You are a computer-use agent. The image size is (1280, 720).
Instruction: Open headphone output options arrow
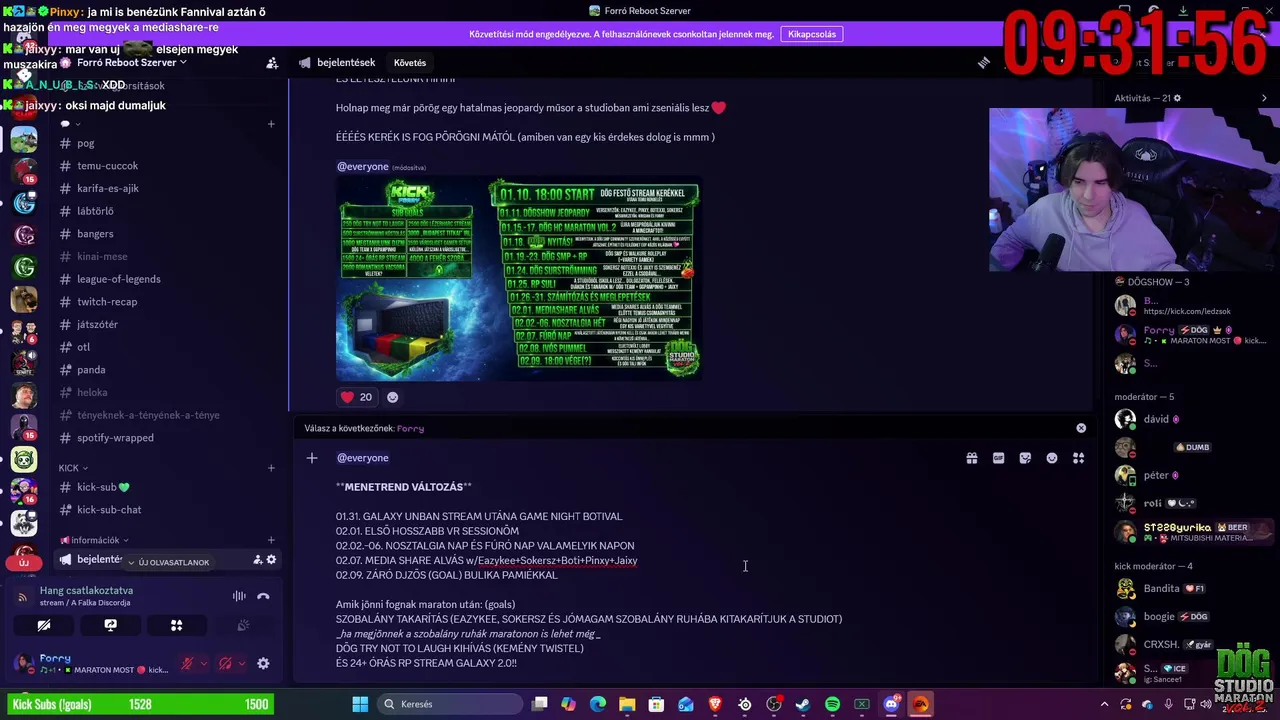pyautogui.click(x=242, y=663)
